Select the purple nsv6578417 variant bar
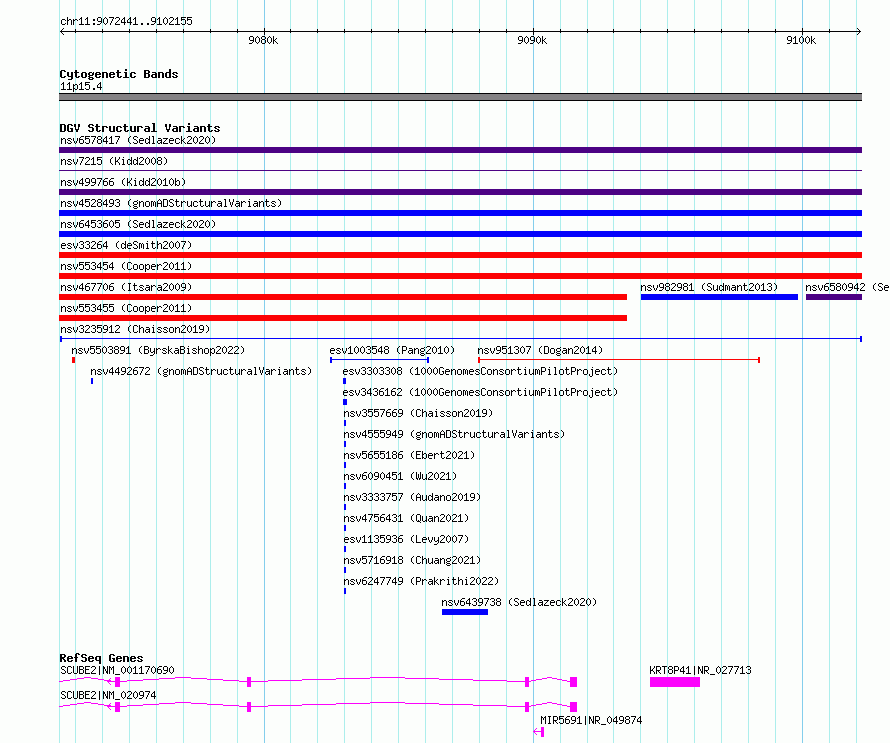 tap(460, 150)
